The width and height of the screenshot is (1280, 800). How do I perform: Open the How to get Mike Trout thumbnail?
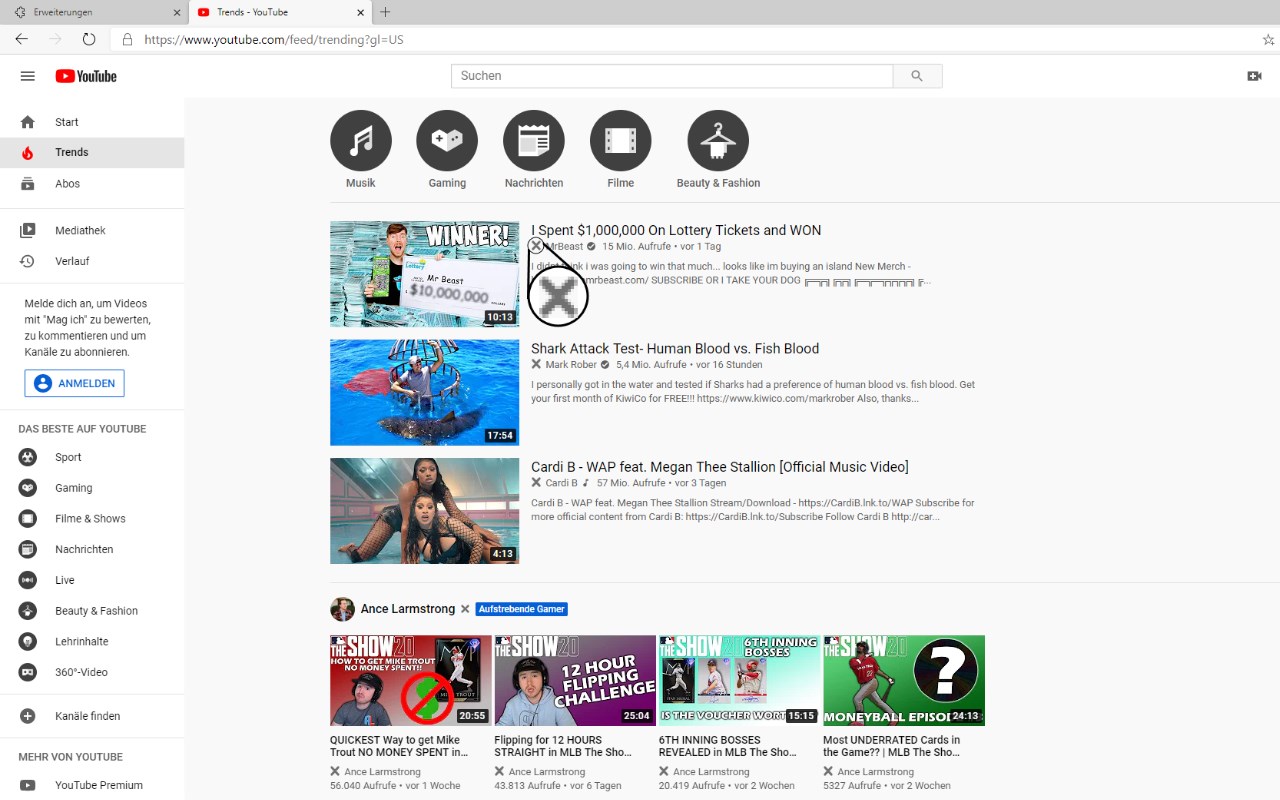411,680
